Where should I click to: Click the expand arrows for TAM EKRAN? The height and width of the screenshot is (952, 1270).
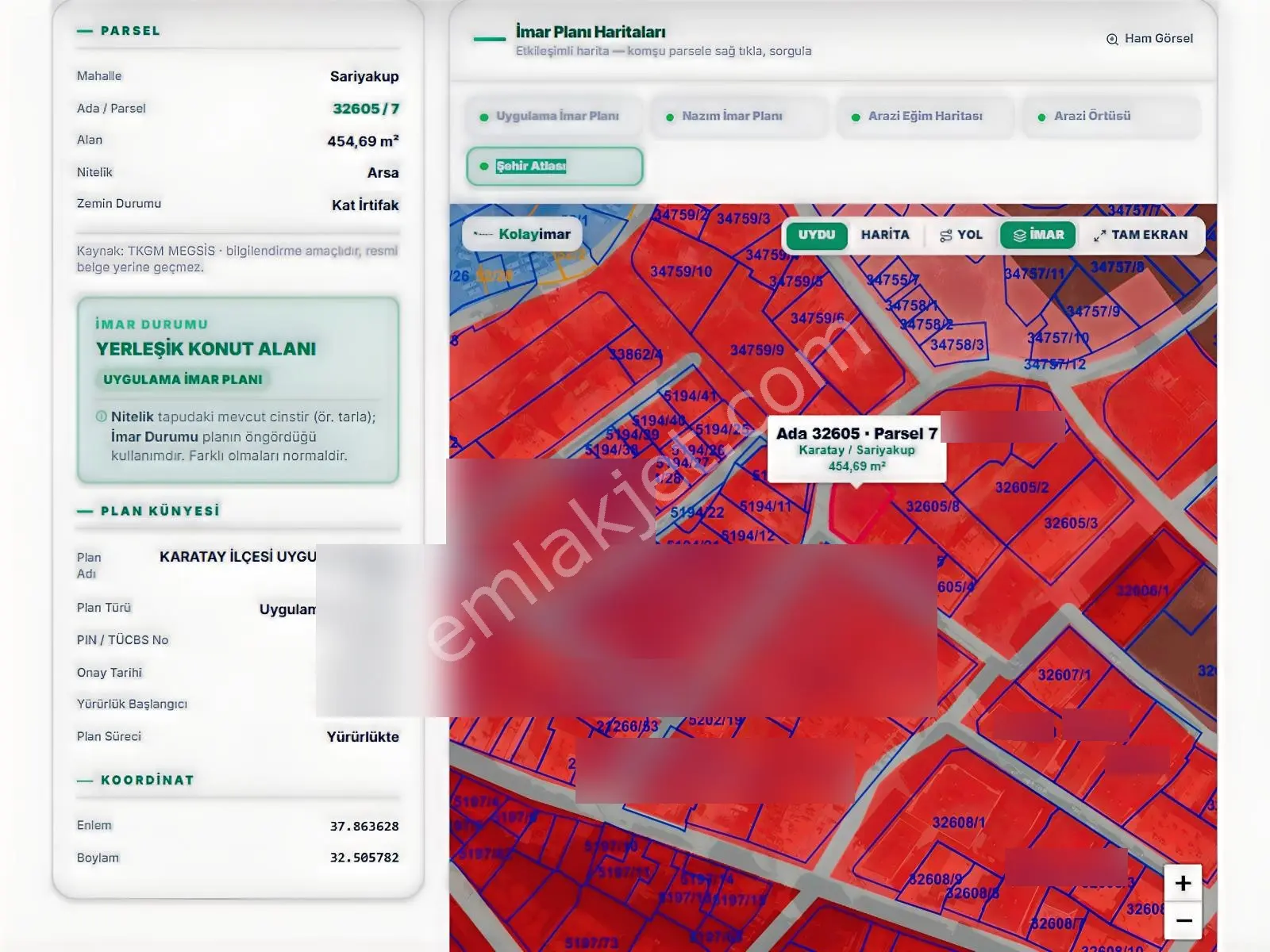click(1099, 236)
